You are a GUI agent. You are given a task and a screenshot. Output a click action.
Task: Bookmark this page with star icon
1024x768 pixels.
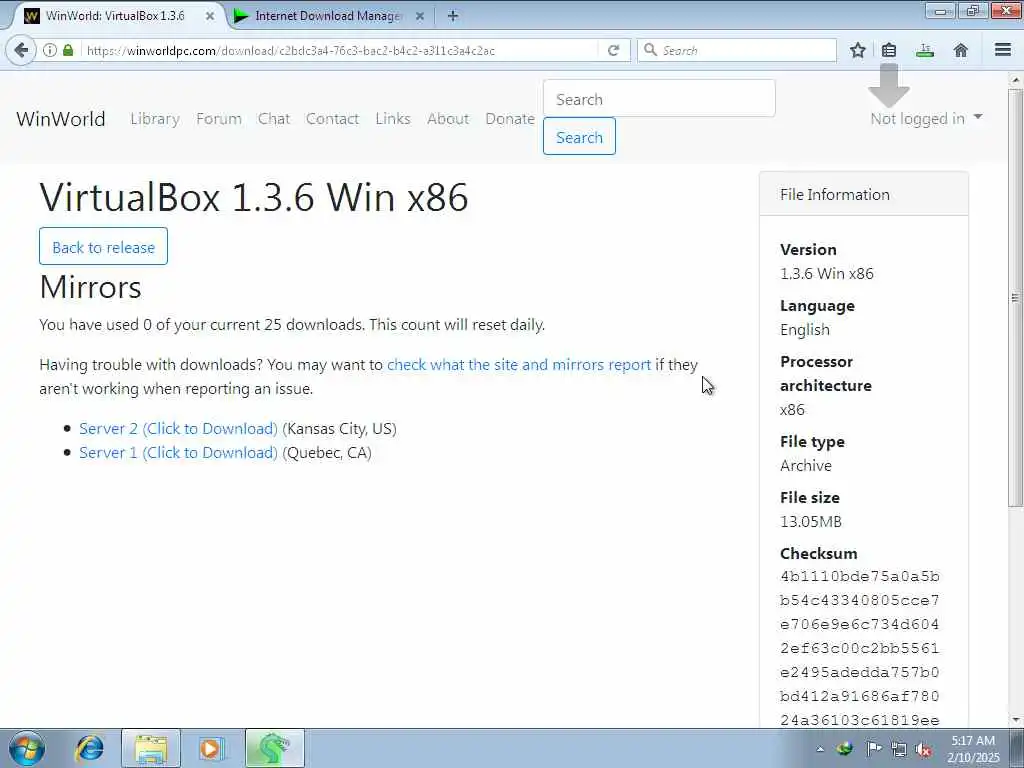tap(857, 50)
